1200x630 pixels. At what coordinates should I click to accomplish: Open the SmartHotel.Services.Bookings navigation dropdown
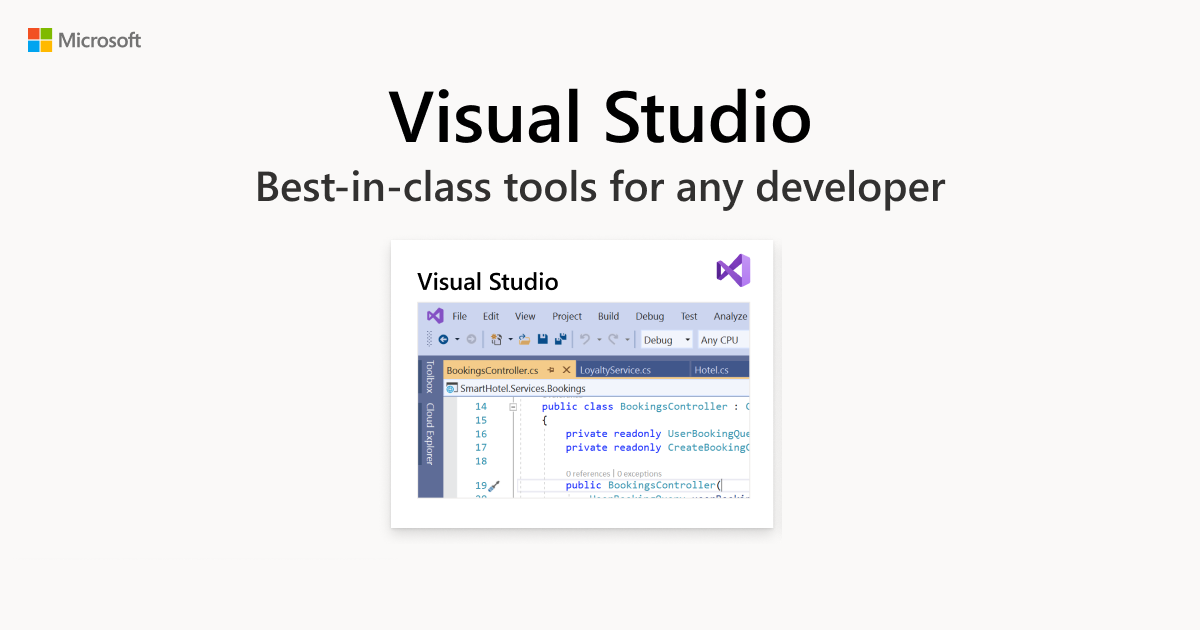[x=597, y=388]
